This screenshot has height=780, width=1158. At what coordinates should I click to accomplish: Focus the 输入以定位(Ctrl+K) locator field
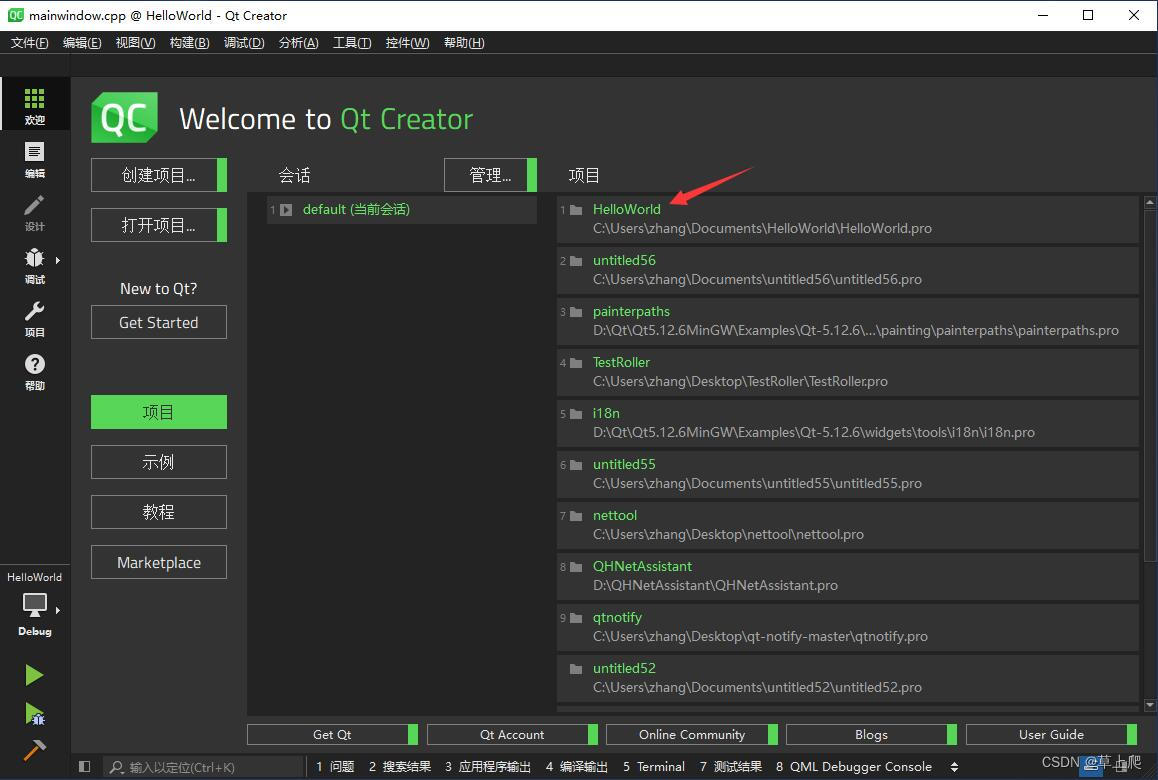coord(203,767)
